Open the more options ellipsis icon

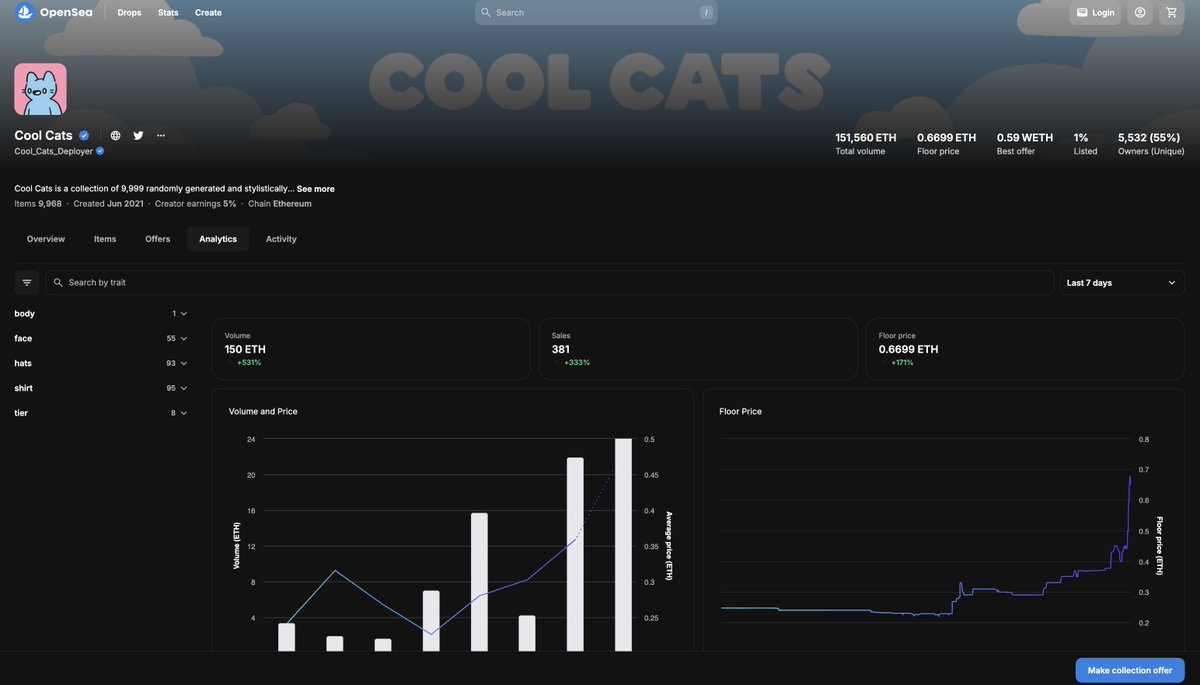tap(161, 135)
